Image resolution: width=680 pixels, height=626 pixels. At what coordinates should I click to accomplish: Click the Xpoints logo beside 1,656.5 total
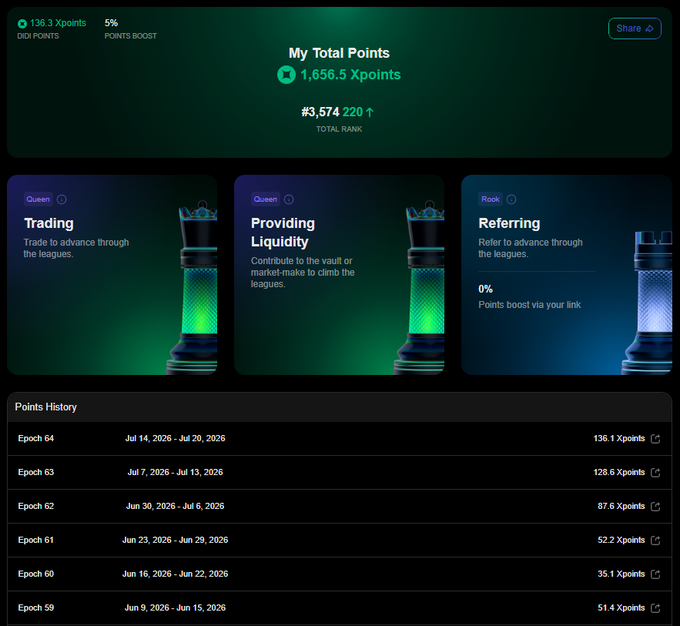coord(286,75)
